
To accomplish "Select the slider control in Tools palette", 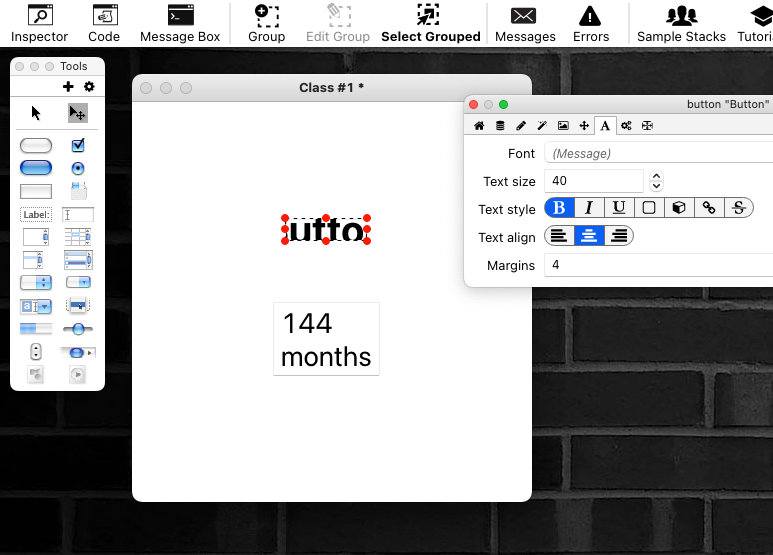I will click(78, 328).
